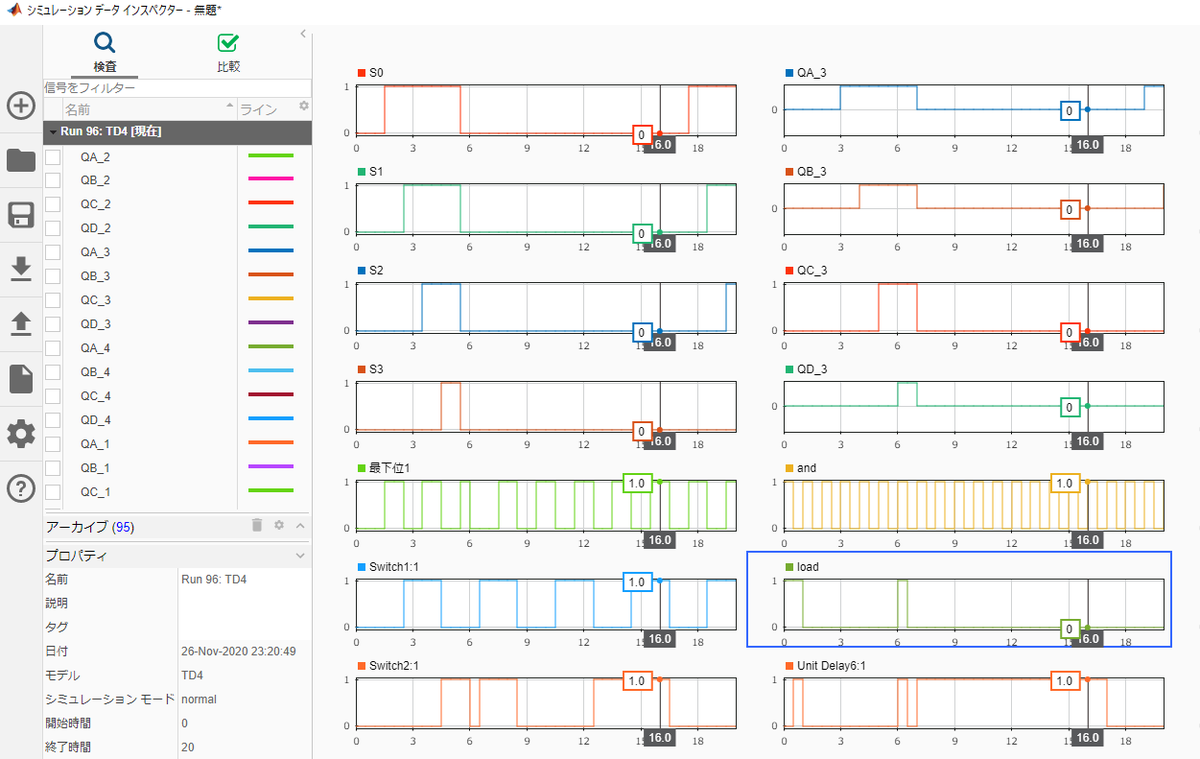The width and height of the screenshot is (1200, 759).
Task: Select the and signal subplot
Action: (974, 505)
